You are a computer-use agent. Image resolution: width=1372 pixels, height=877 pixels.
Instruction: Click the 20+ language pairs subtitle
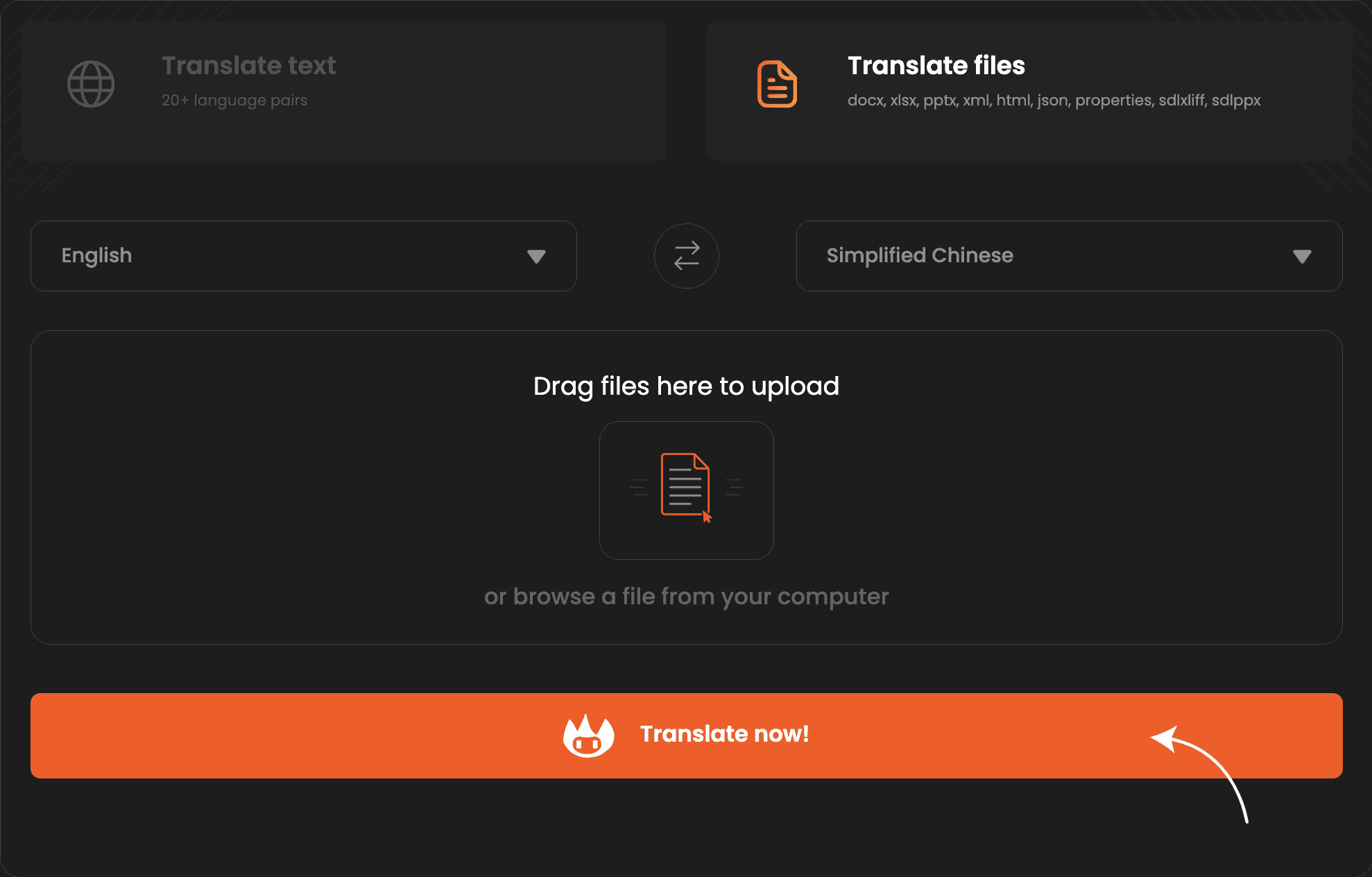pyautogui.click(x=234, y=101)
